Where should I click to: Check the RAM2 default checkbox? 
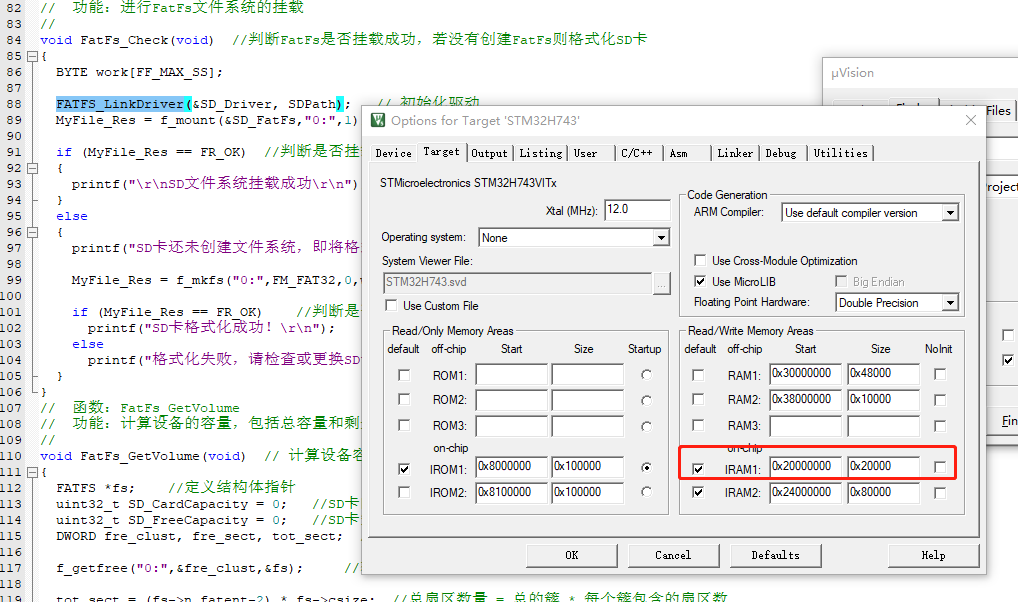698,399
